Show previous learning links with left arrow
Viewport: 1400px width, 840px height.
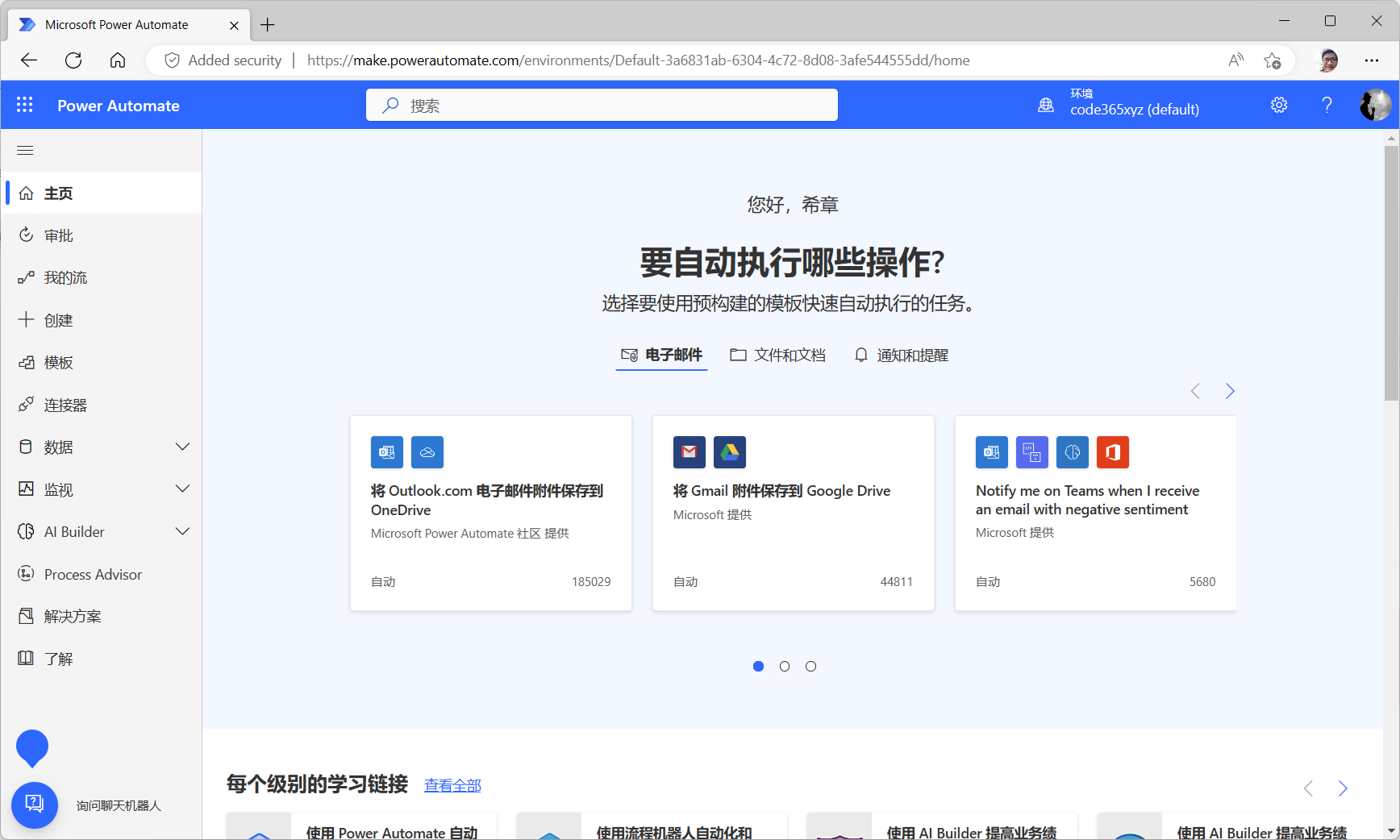1308,788
